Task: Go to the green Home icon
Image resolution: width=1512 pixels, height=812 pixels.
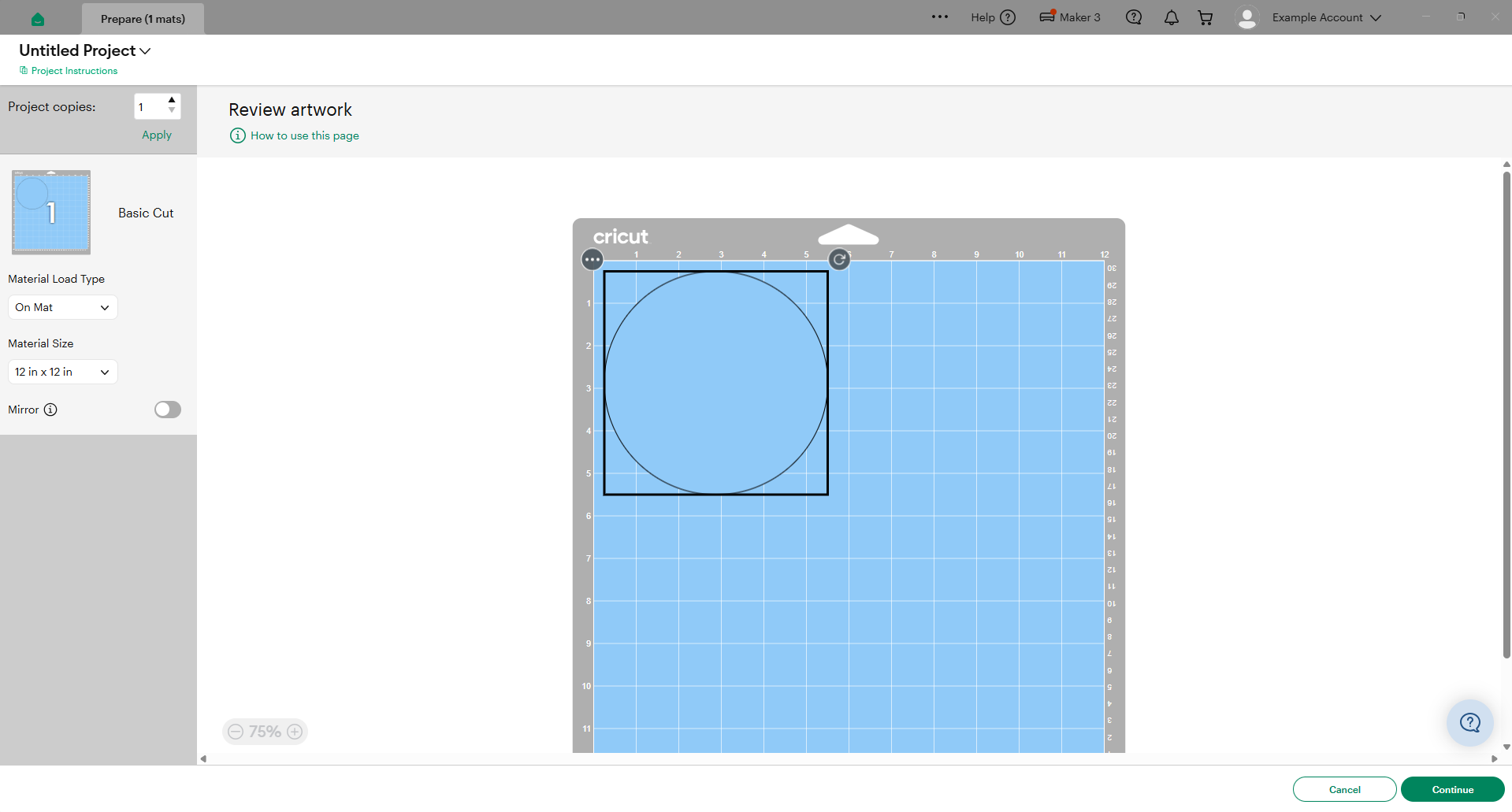Action: [x=38, y=19]
